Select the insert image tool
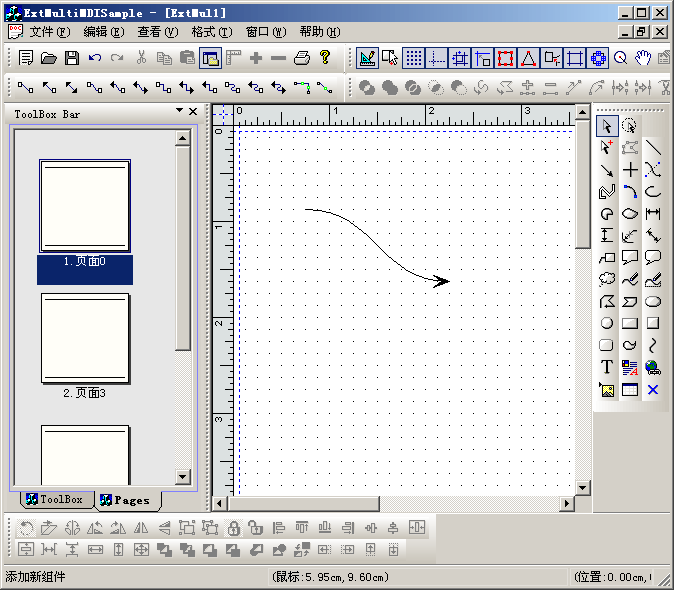This screenshot has width=674, height=590. click(606, 390)
